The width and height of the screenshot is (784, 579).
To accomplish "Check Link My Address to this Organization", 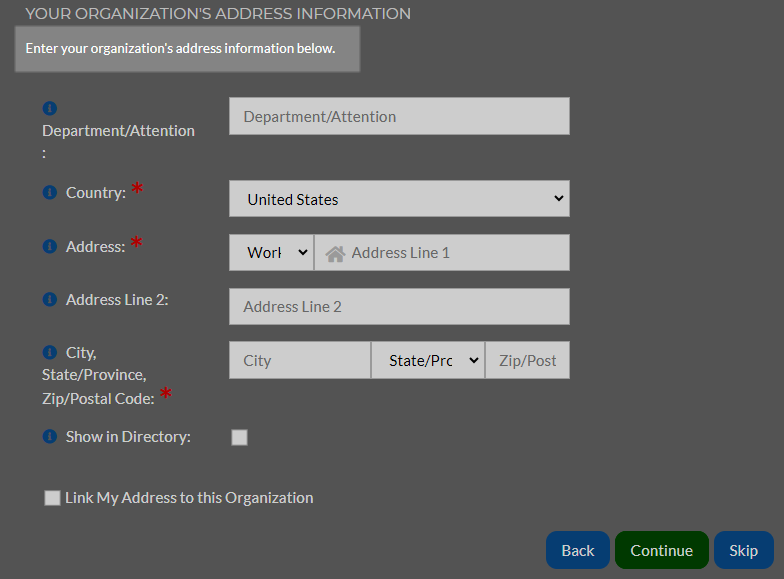I will pyautogui.click(x=52, y=498).
